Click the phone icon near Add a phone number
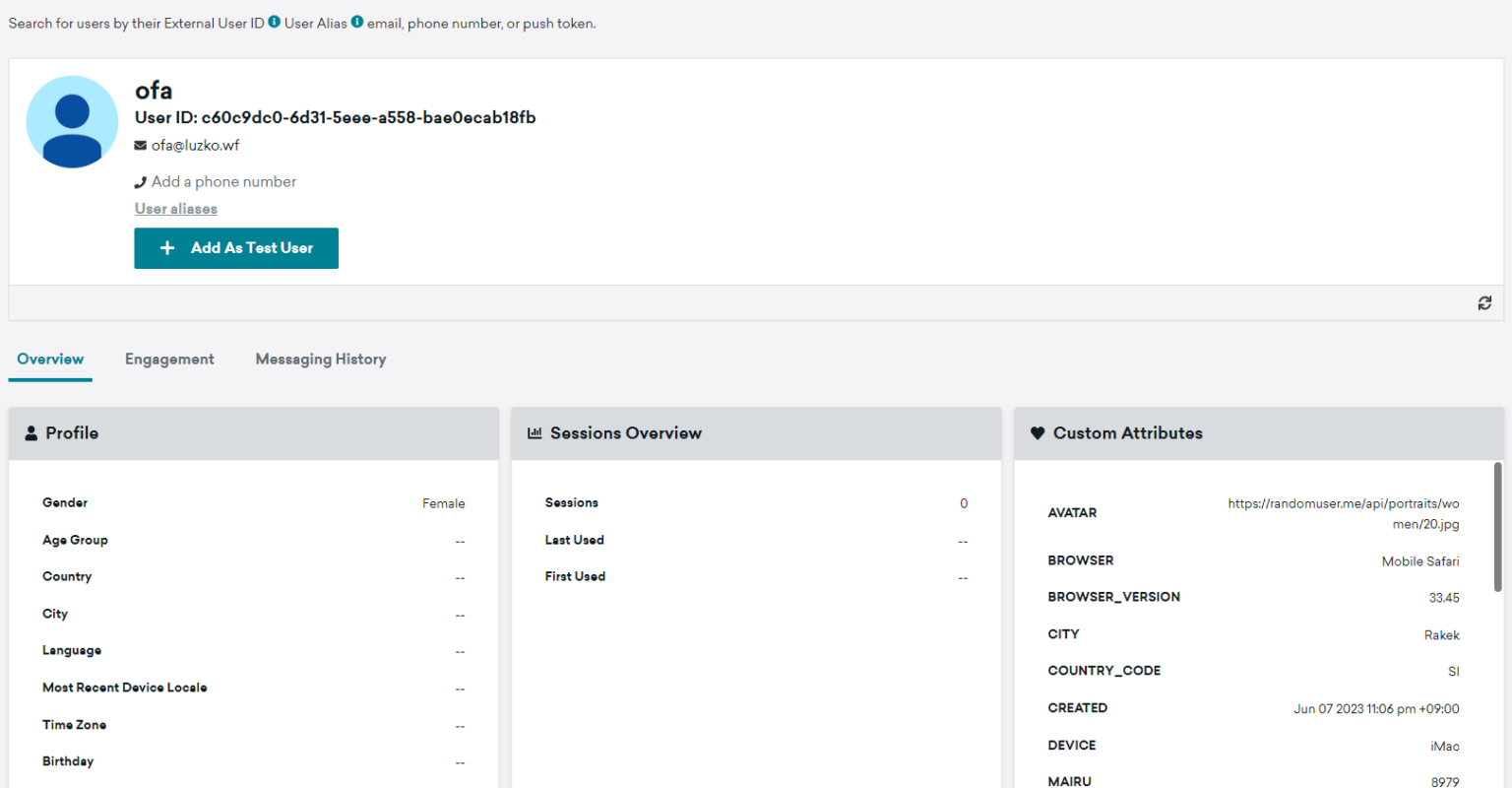This screenshot has width=1512, height=788. pos(139,181)
